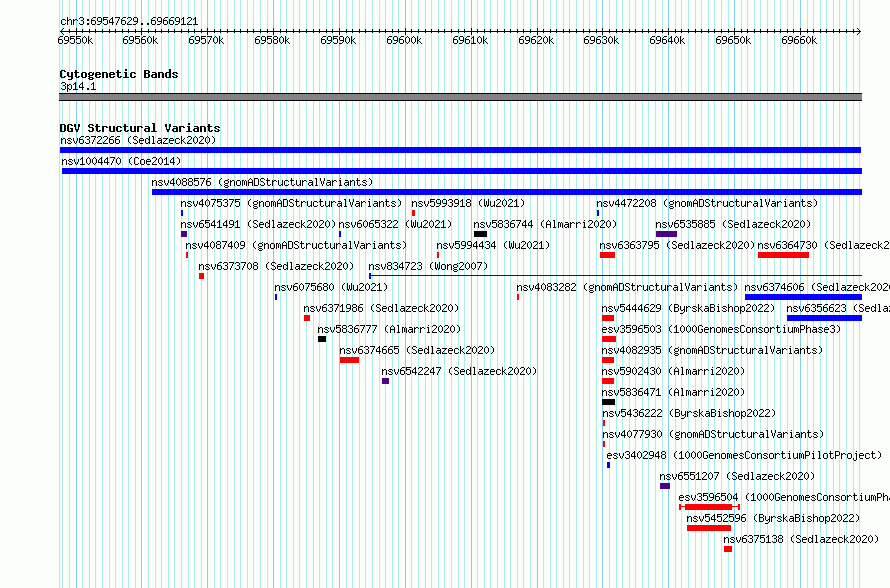This screenshot has height=588, width=890.
Task: Open nsv6075680 (Wu2021) label
Action: click(x=331, y=287)
